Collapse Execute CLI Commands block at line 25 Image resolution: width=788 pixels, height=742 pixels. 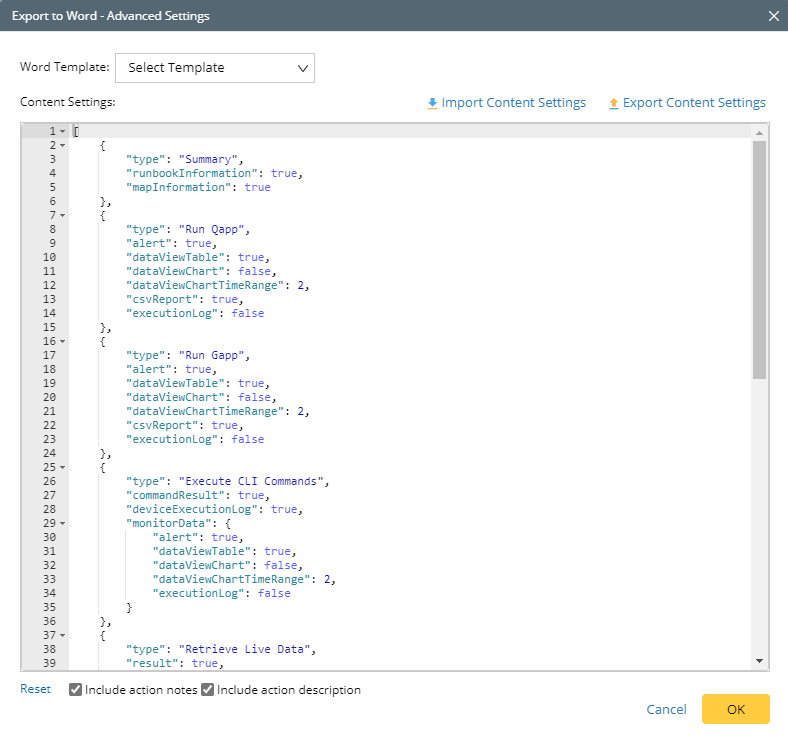[x=63, y=467]
